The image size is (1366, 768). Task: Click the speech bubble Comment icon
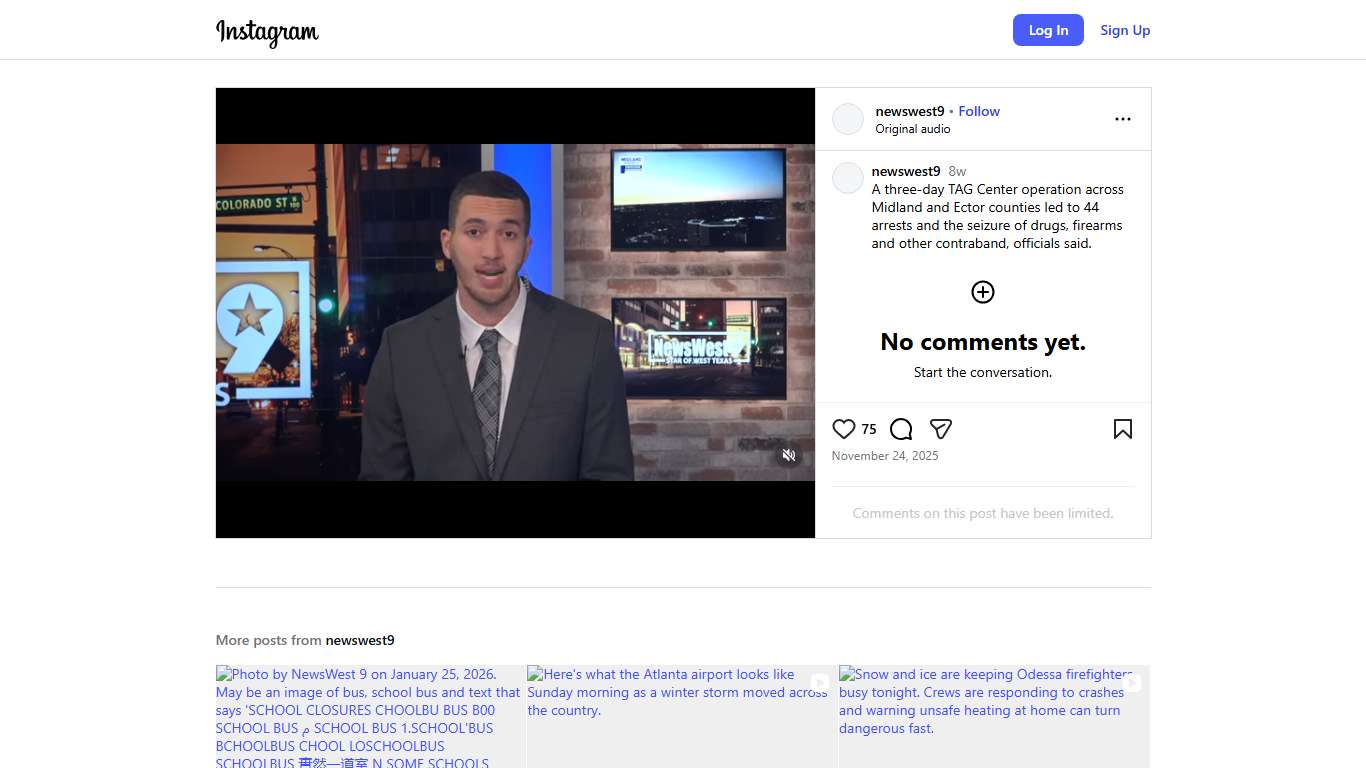pyautogui.click(x=901, y=429)
